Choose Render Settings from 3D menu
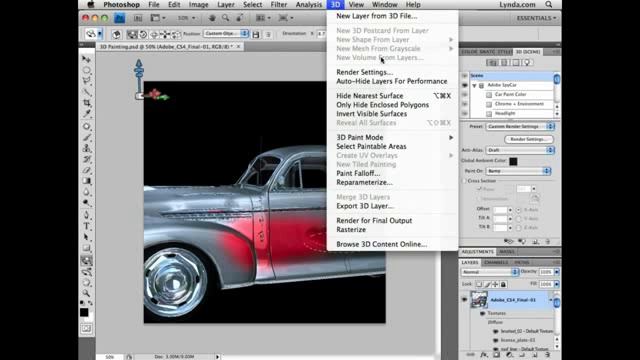Screen dimensions: 640x360 (x=364, y=72)
